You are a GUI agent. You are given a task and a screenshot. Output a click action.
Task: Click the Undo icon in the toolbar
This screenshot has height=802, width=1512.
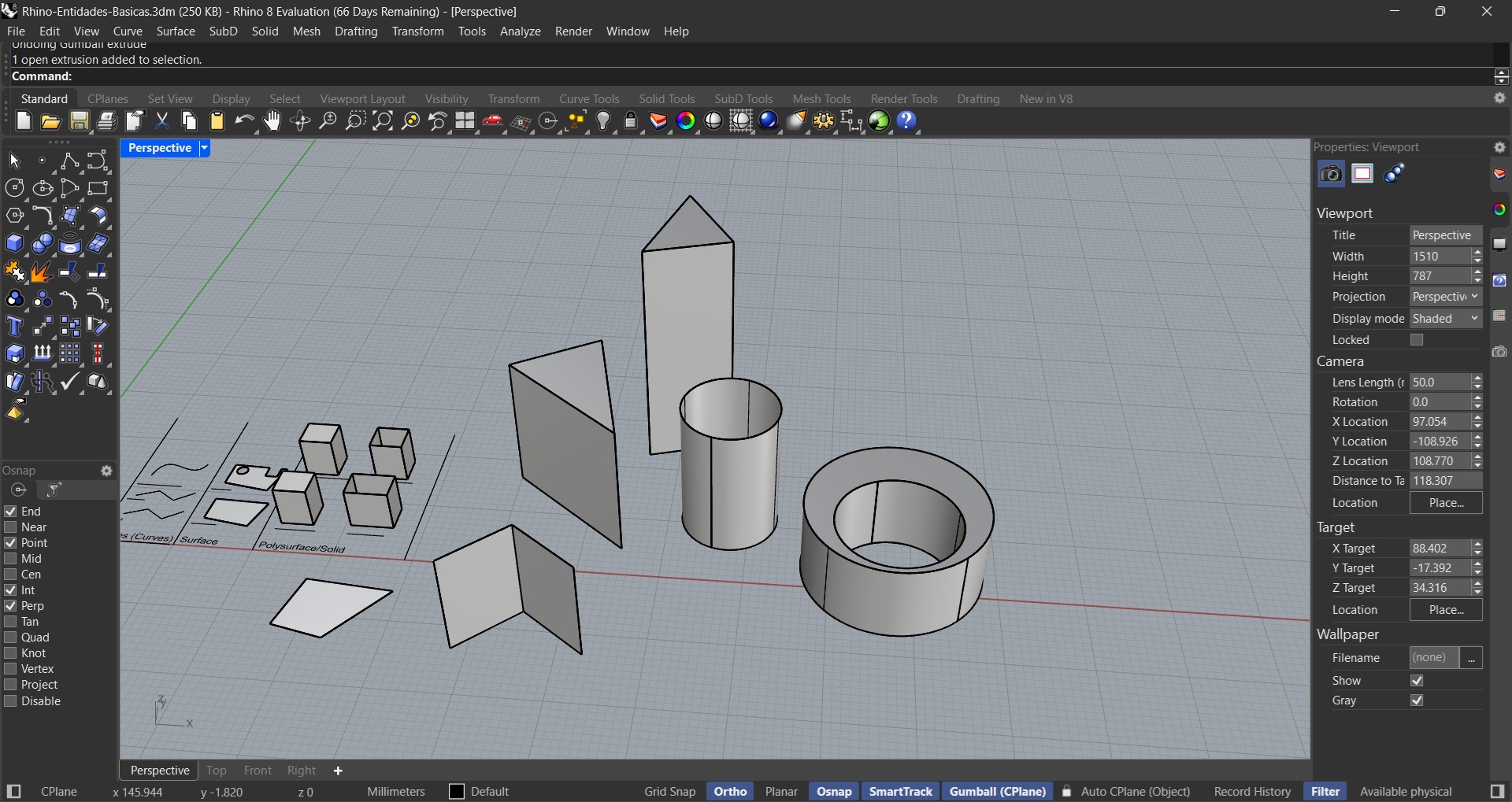tap(245, 120)
